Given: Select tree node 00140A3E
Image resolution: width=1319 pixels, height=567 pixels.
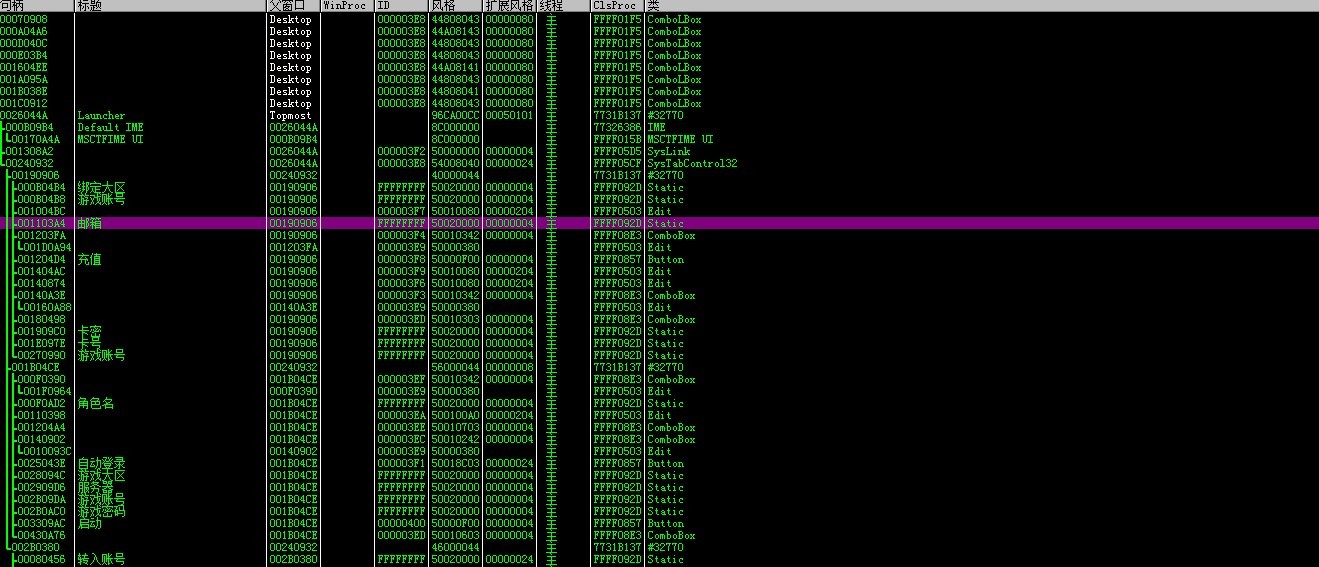Looking at the screenshot, I should click(42, 296).
